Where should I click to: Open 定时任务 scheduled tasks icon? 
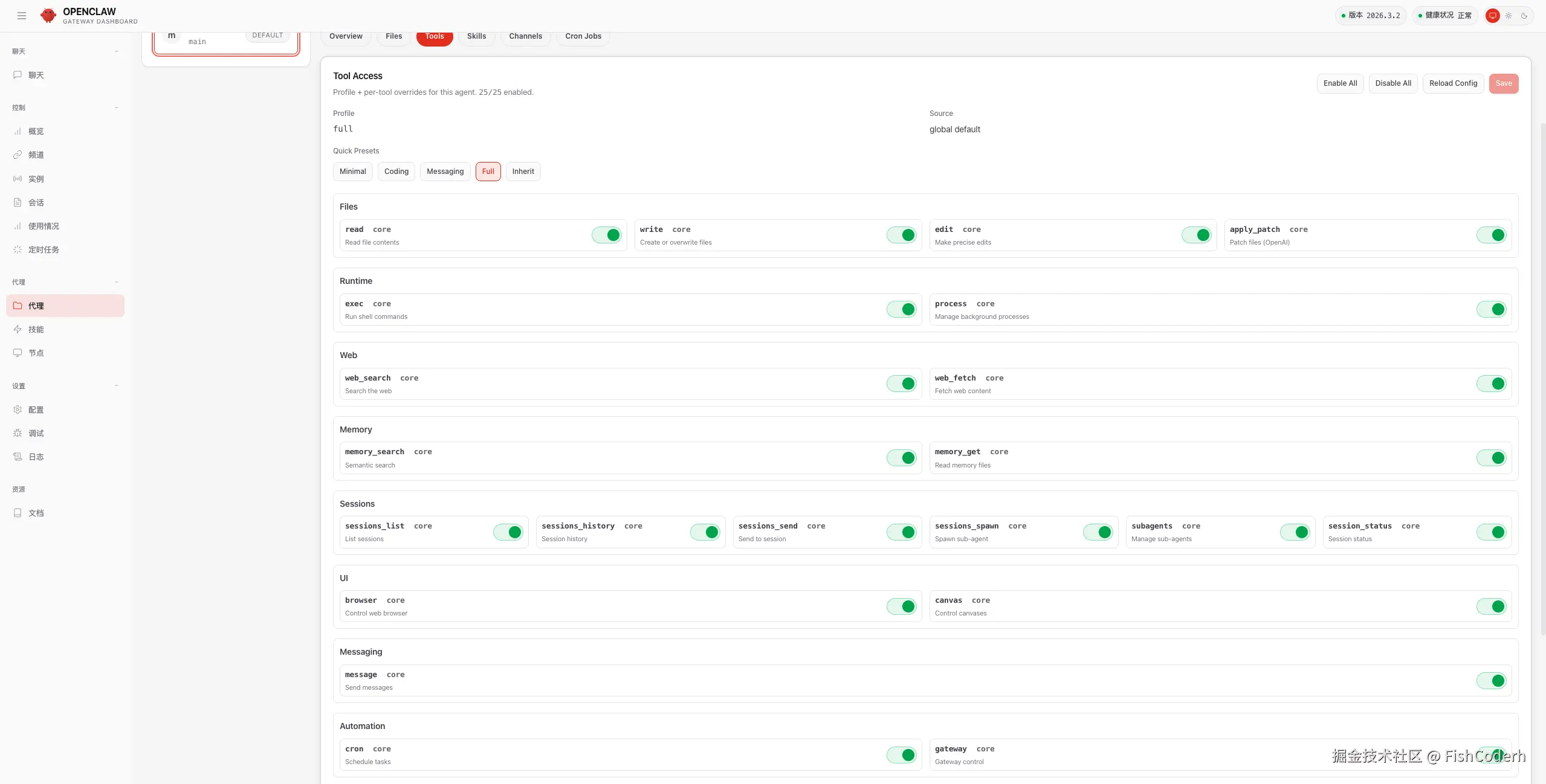pyautogui.click(x=18, y=249)
